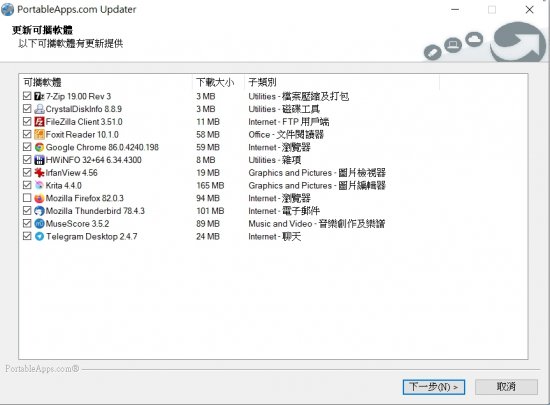Click the 下載大小 column header
Viewport: 550px width, 405px height.
(218, 82)
